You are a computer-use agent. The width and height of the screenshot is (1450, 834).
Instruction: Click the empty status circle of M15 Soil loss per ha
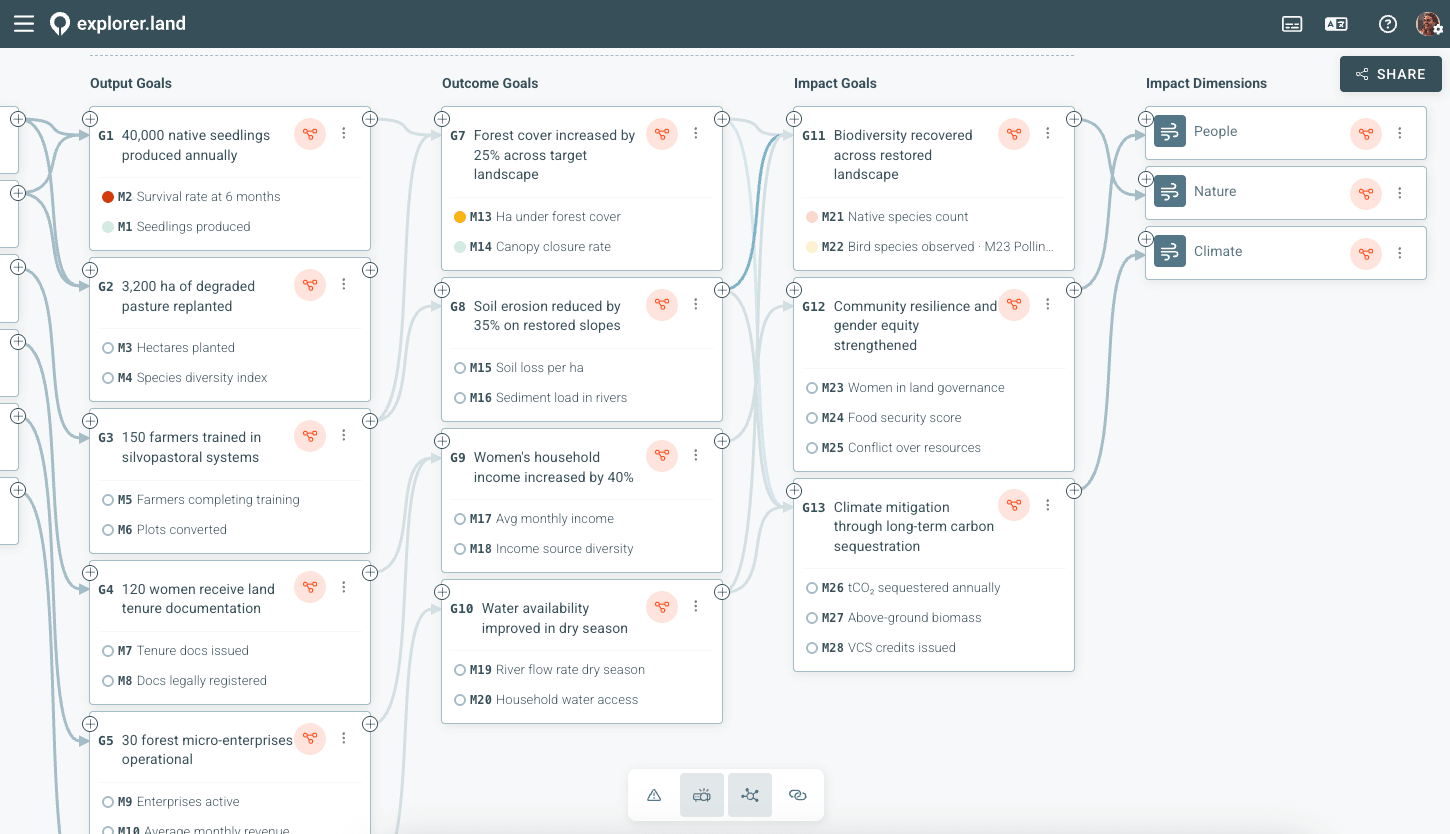coord(460,368)
